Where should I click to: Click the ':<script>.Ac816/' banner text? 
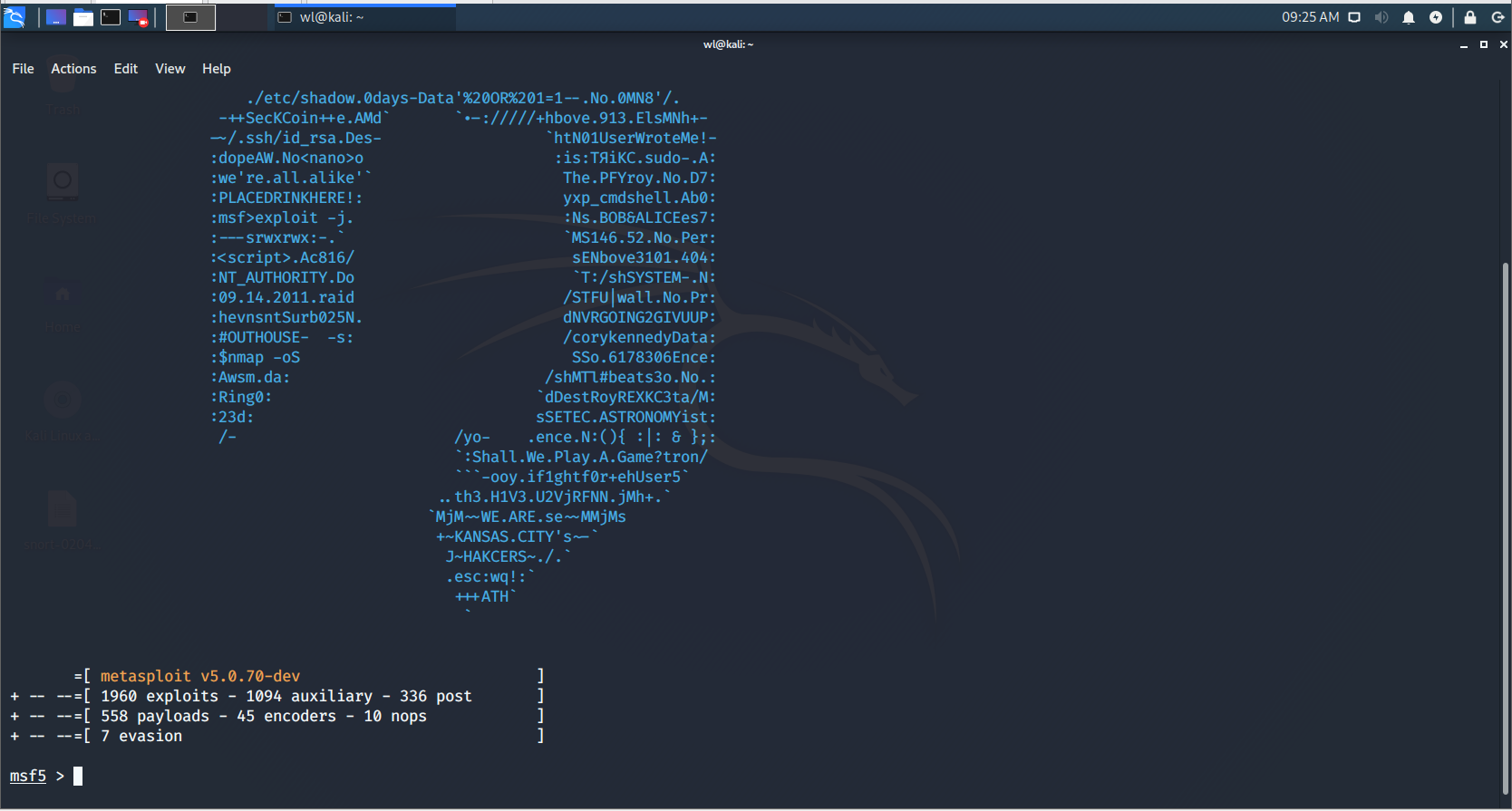(x=282, y=257)
